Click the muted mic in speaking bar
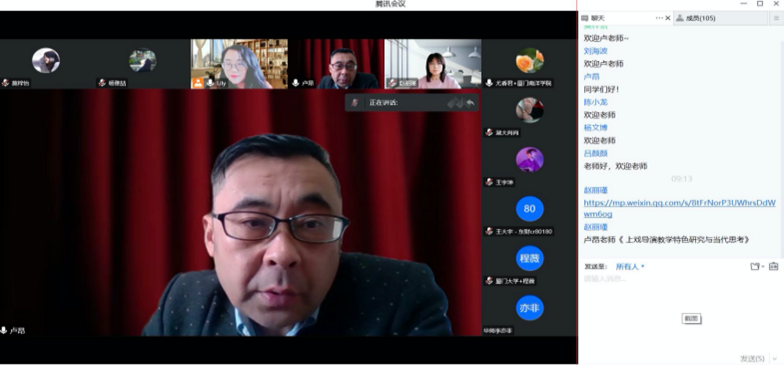Screen dimensions: 784x365 click(354, 102)
